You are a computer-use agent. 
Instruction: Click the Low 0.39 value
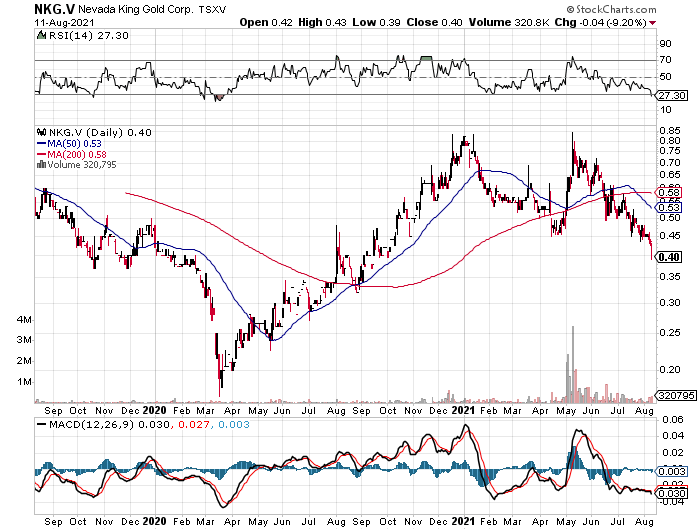pyautogui.click(x=376, y=22)
